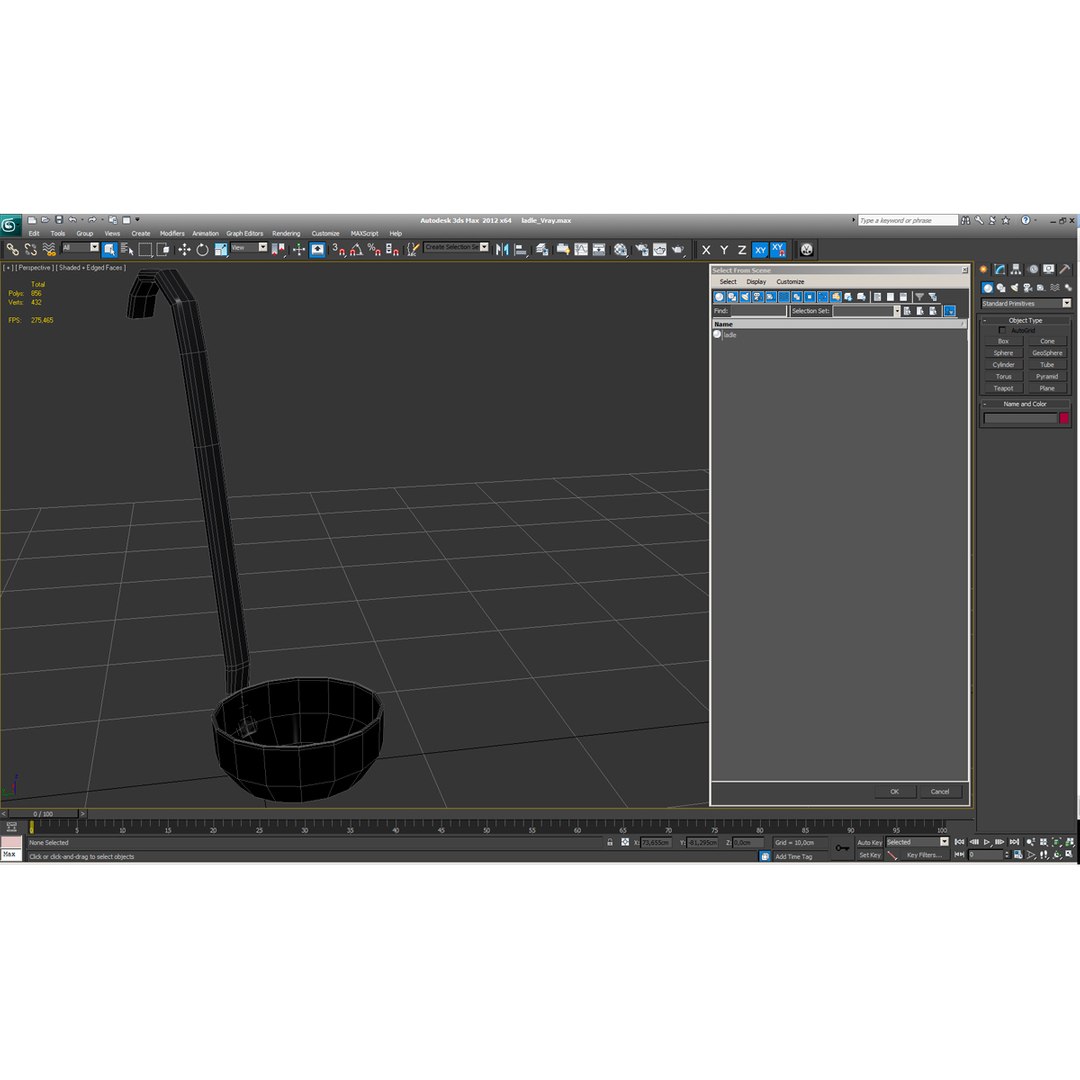Select the Shapes category icon
Viewport: 1080px width, 1080px height.
pyautogui.click(x=1001, y=288)
